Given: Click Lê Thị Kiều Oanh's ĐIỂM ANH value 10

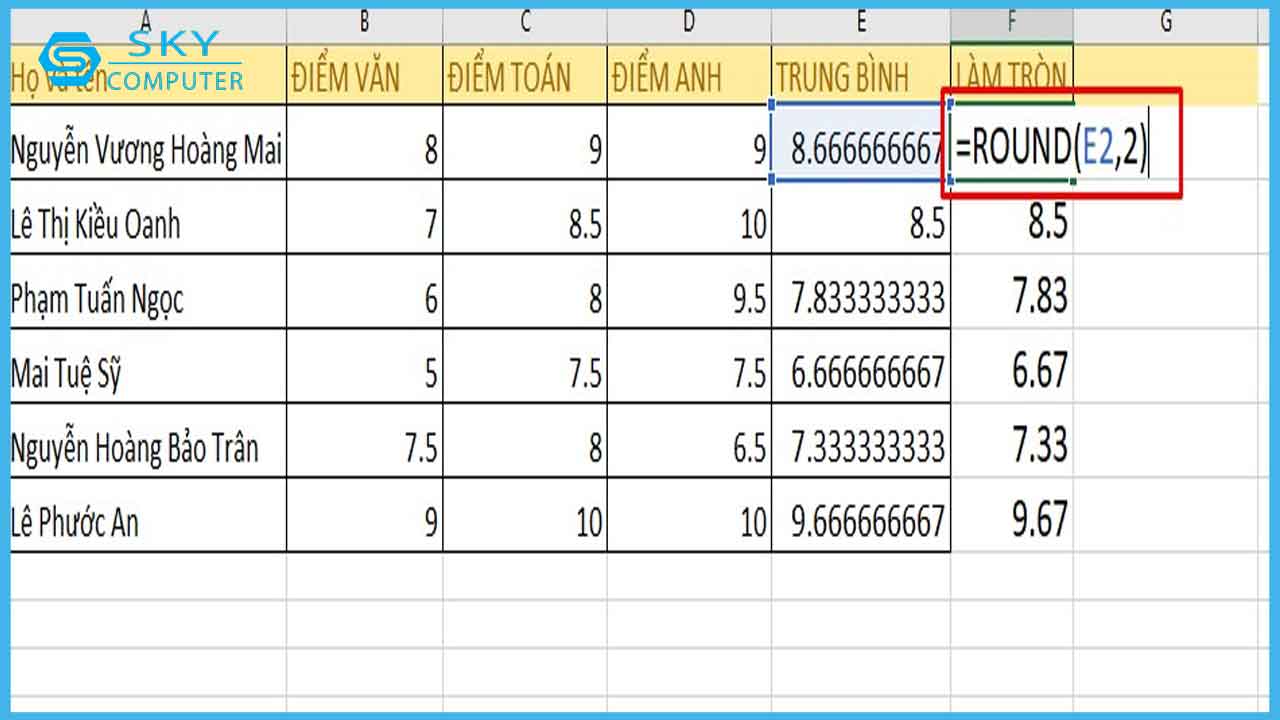Looking at the screenshot, I should click(x=689, y=218).
